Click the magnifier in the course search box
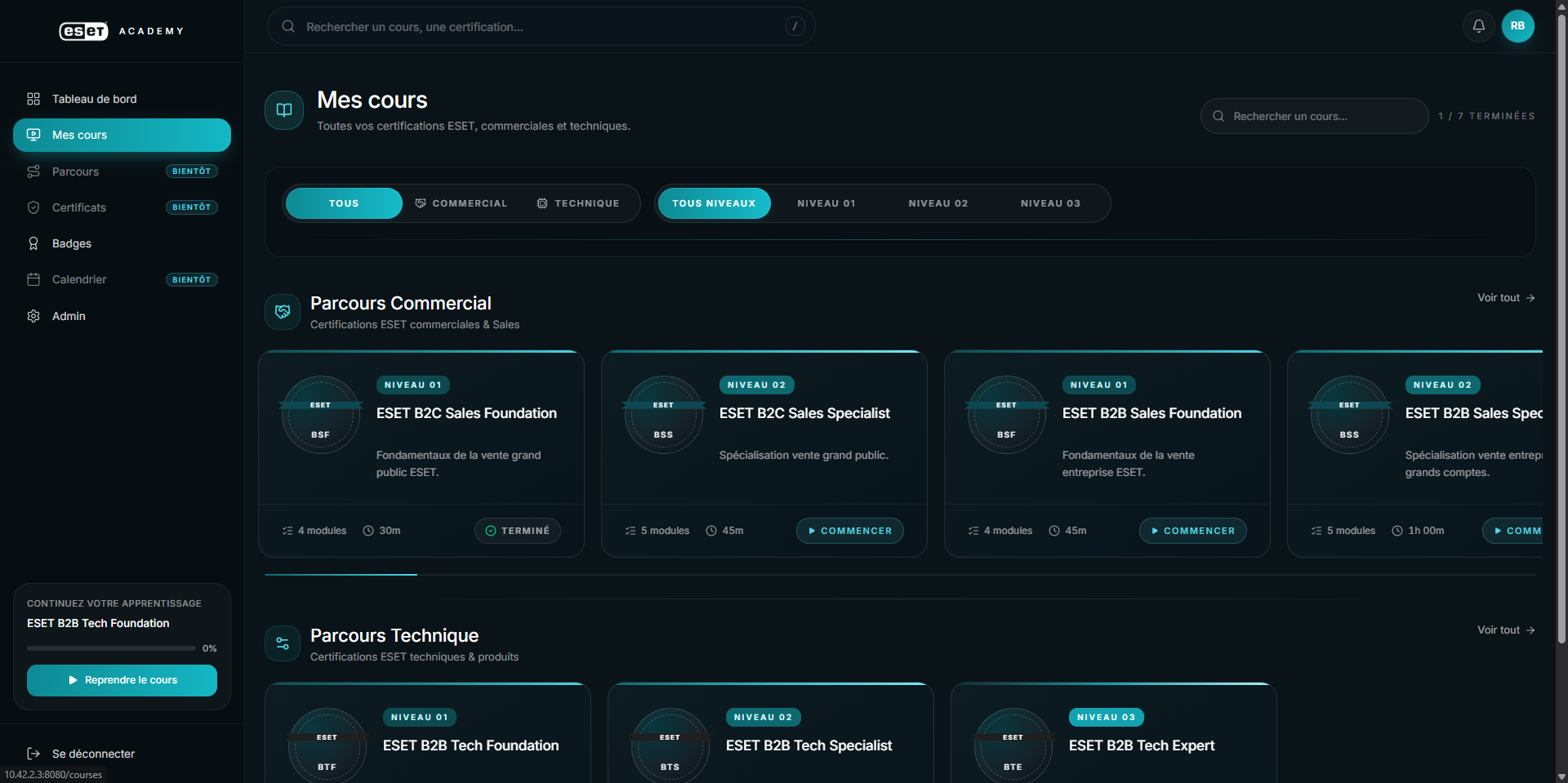The image size is (1568, 783). coord(1218,116)
